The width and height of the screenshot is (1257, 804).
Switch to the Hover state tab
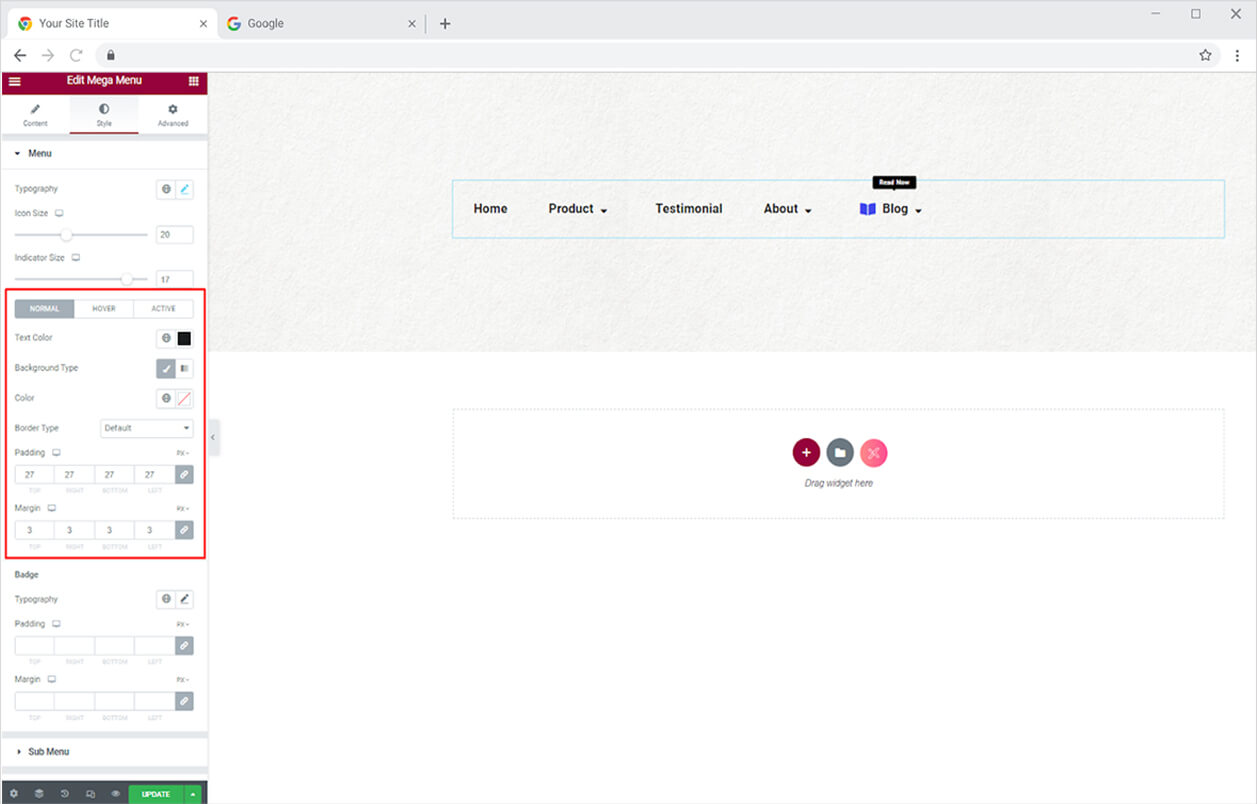tap(104, 309)
